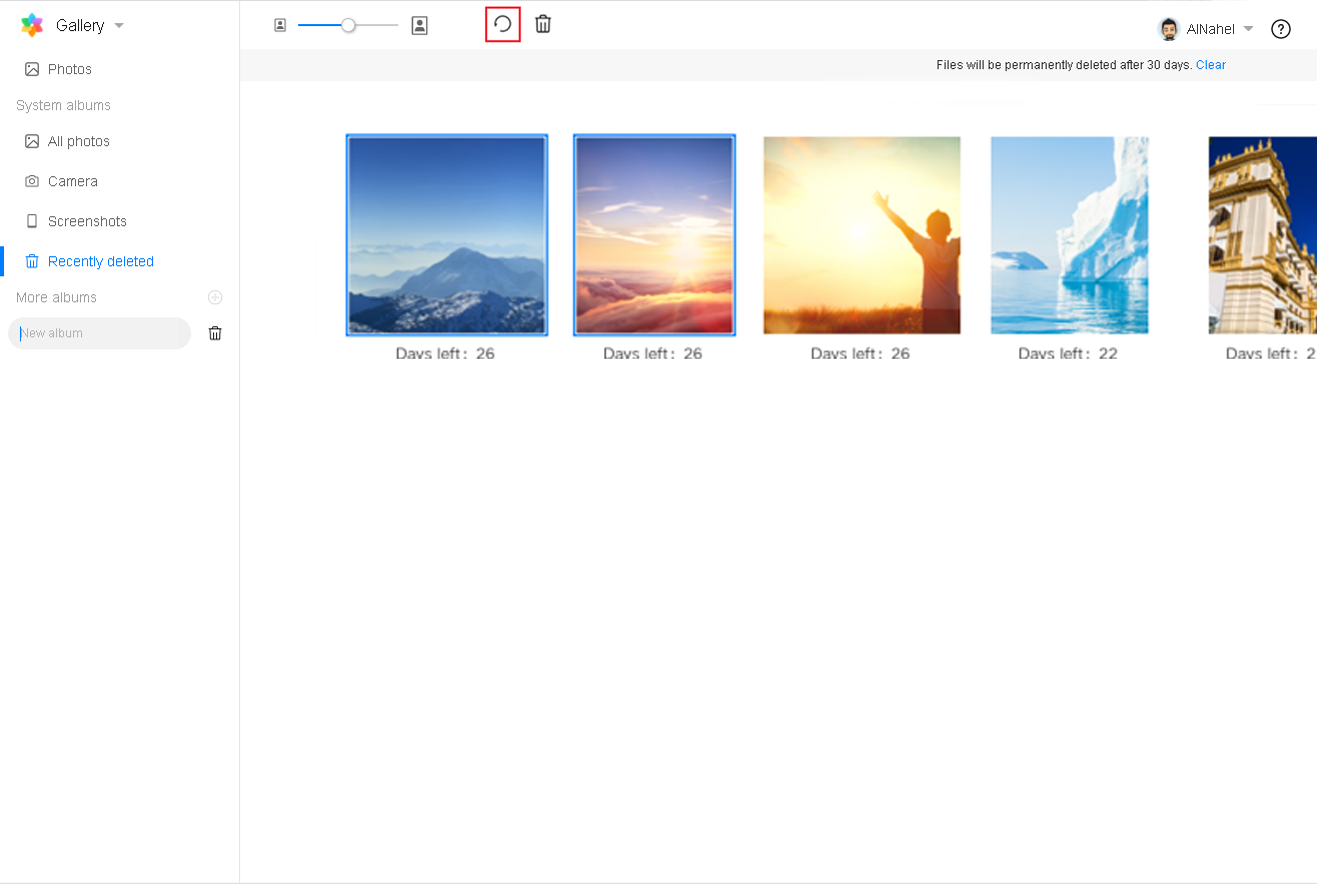The width and height of the screenshot is (1317, 889).
Task: Open the help question mark icon
Action: click(x=1281, y=29)
